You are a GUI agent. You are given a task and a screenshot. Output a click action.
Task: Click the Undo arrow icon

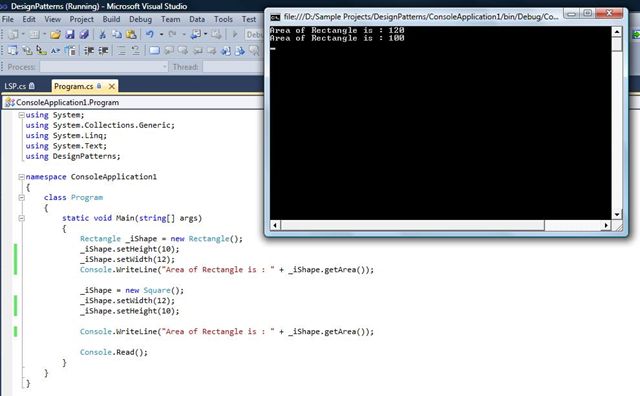[149, 34]
